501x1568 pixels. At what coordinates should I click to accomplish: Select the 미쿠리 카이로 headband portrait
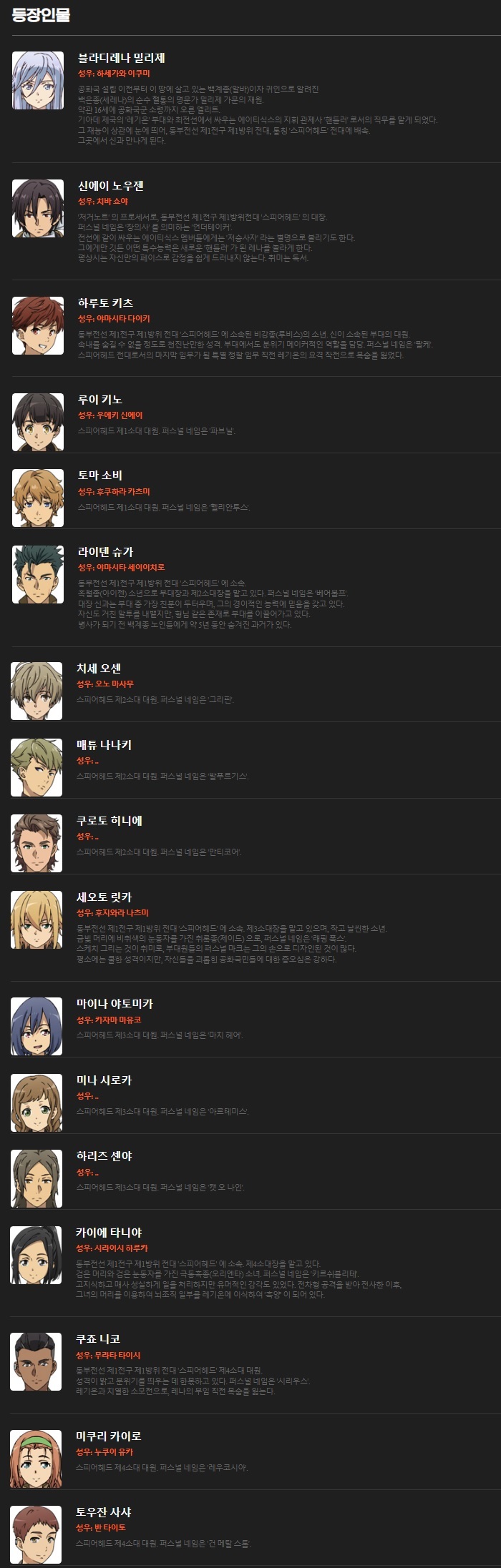tap(36, 1459)
